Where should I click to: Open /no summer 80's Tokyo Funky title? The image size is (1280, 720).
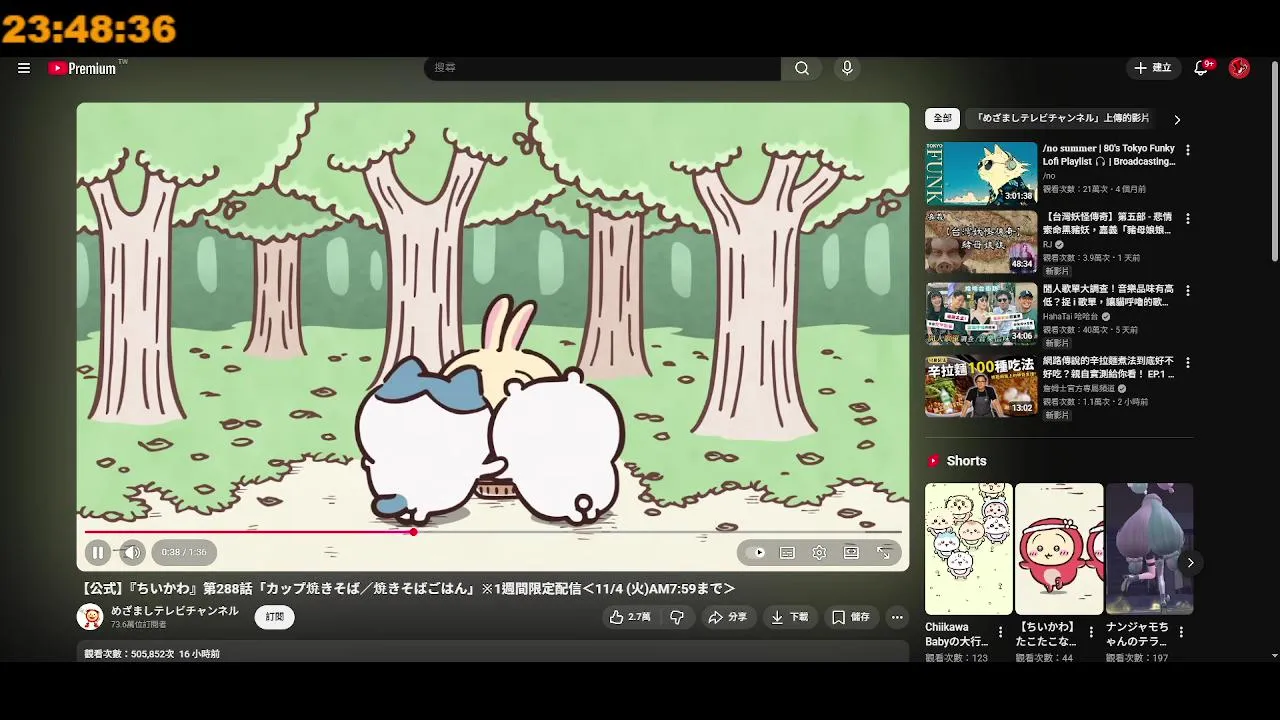pos(1109,155)
